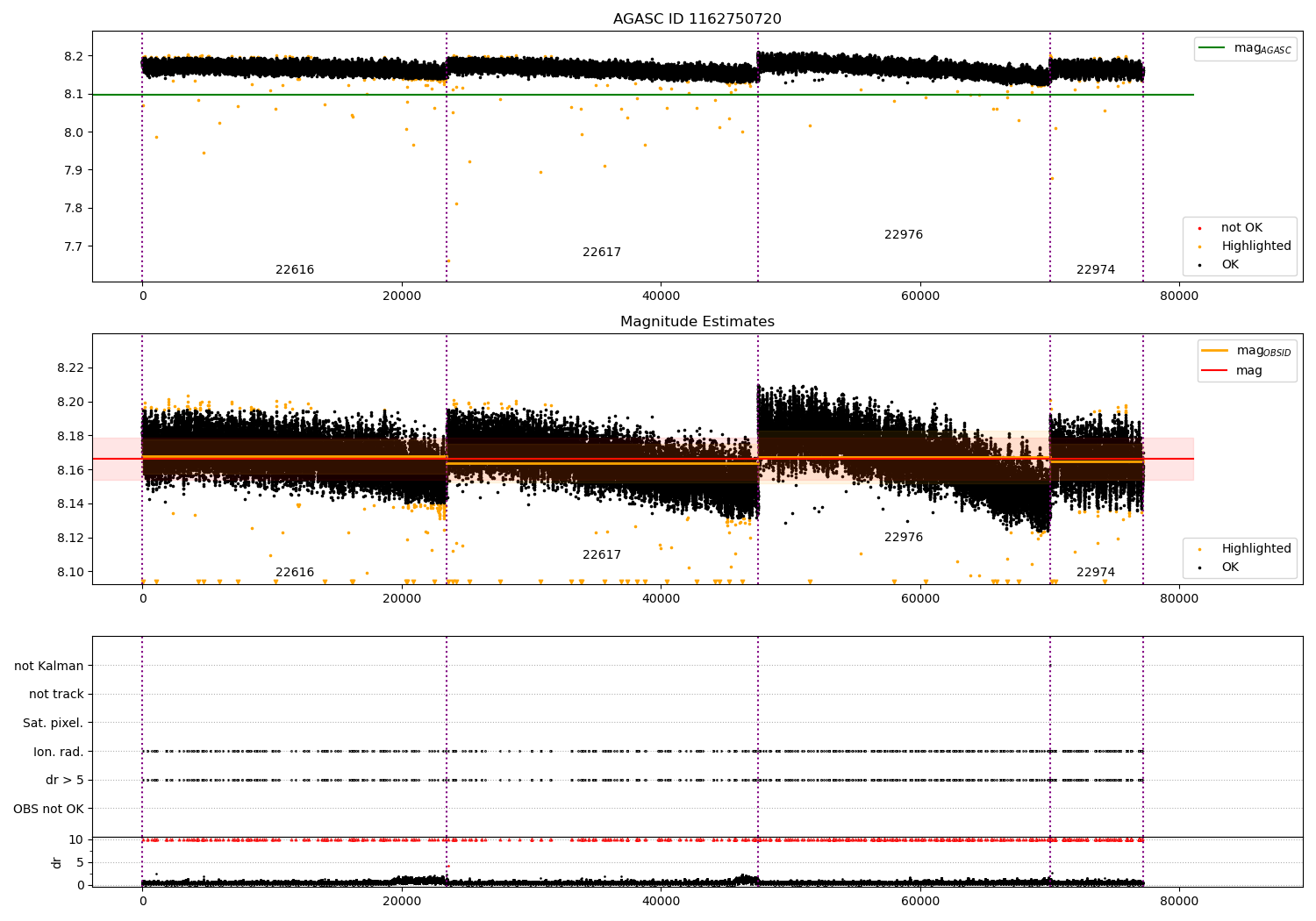This screenshot has width=1316, height=921.
Task: Click the rotated 'dr' y-axis label
Action: (57, 862)
